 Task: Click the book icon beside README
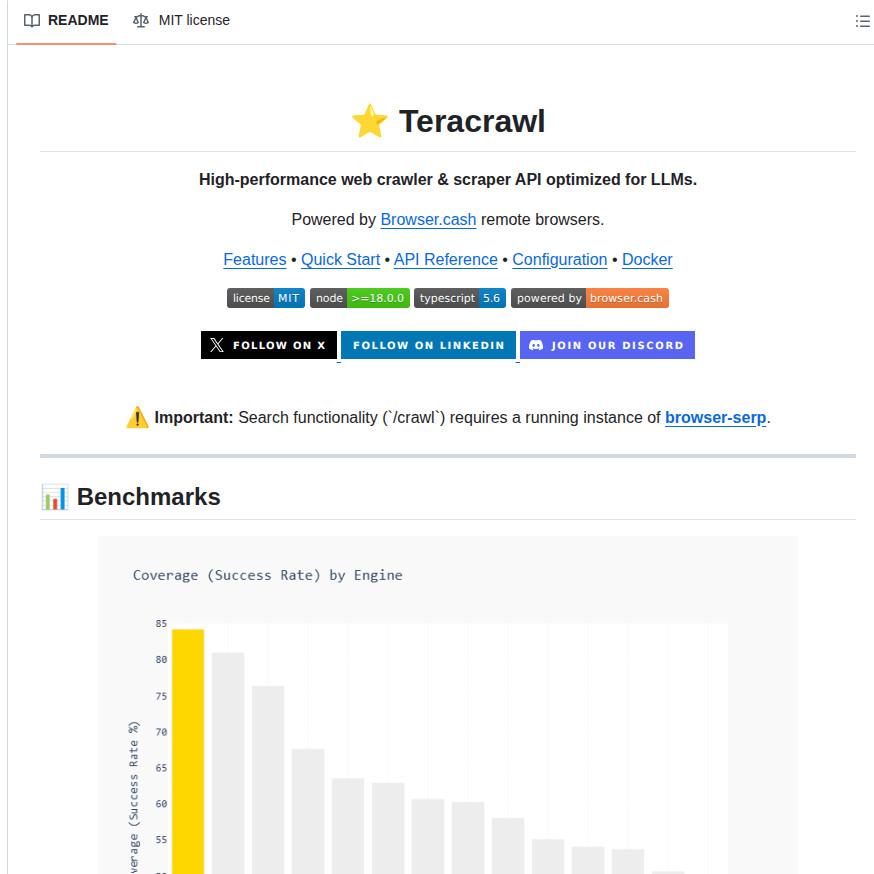coord(32,20)
